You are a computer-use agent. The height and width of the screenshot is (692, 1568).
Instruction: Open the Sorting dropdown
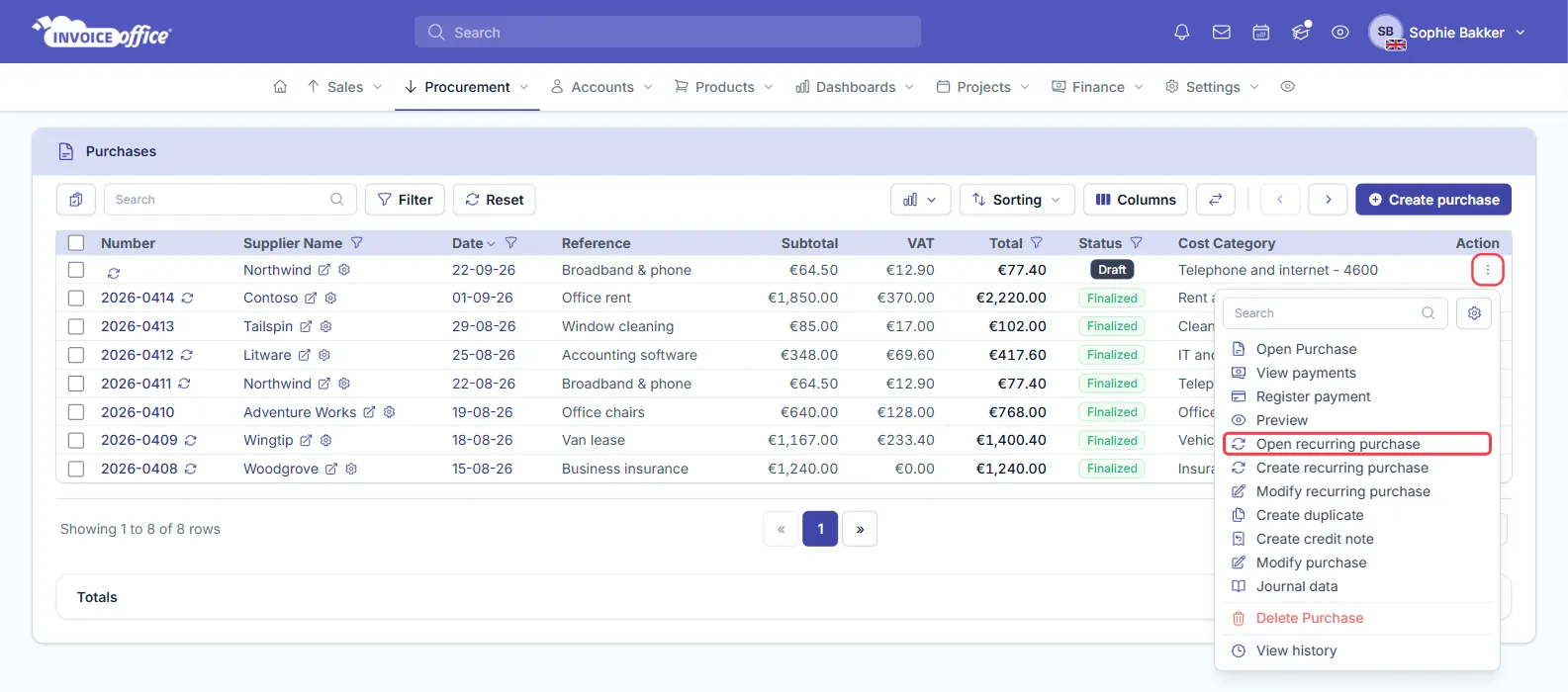click(x=1016, y=200)
